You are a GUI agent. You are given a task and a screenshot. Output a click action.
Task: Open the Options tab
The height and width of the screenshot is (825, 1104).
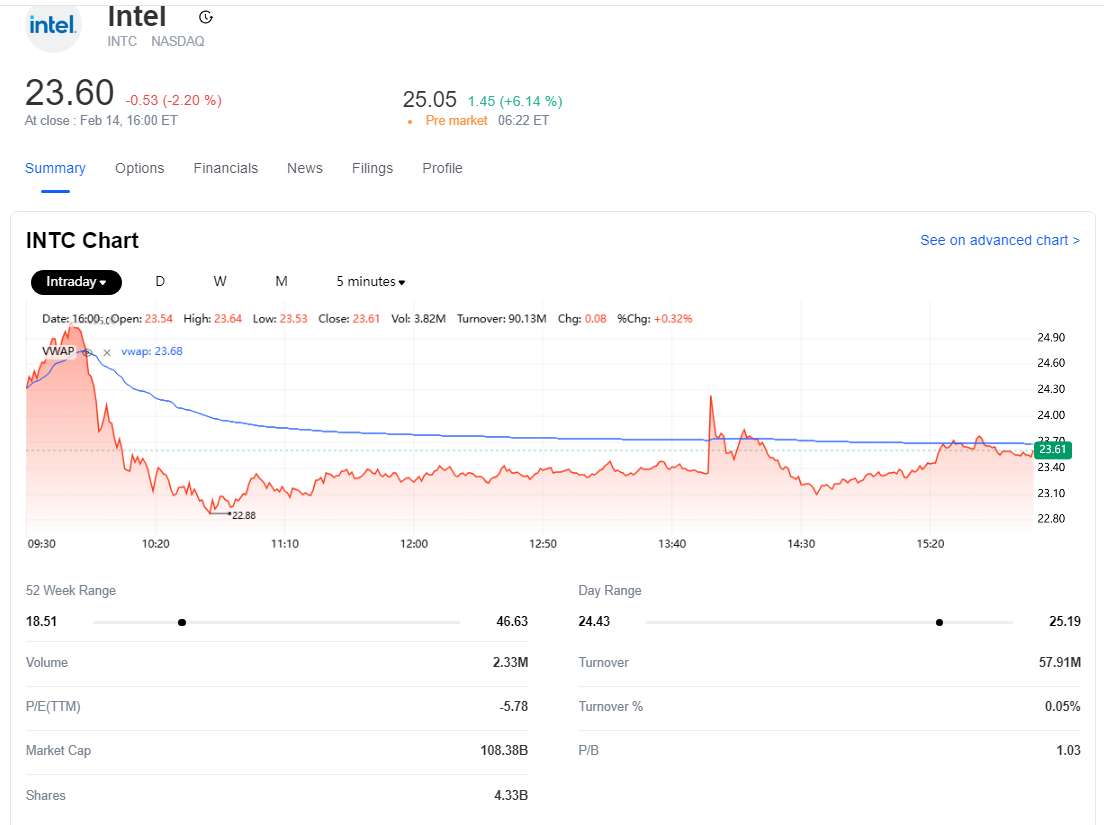139,168
